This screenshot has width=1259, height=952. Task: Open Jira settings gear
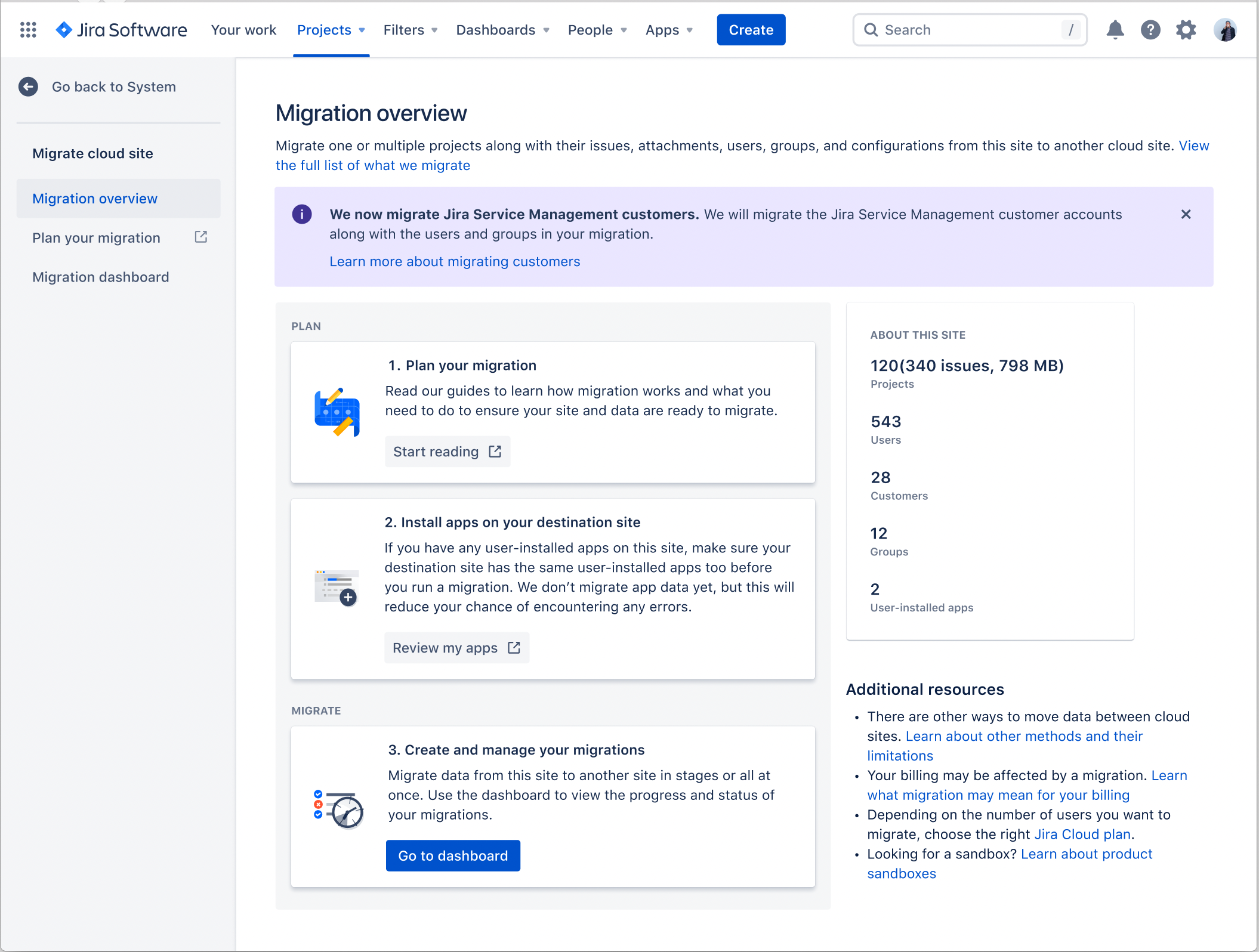tap(1186, 29)
